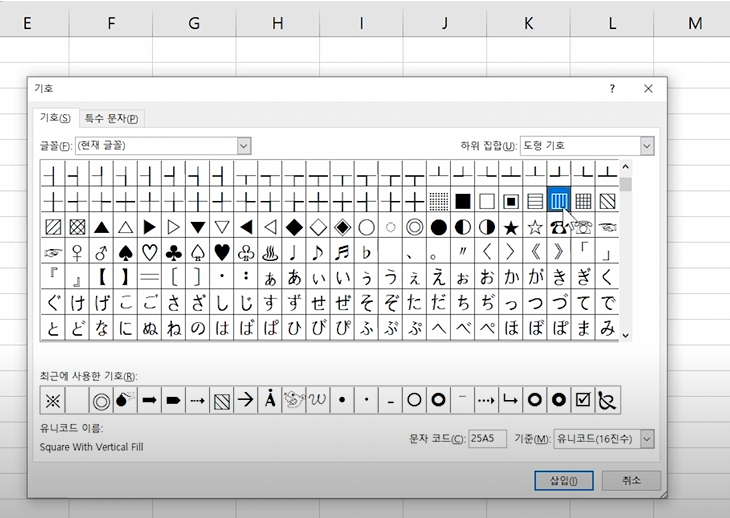
Task: Click the symbol list scrollbar thumb
Action: (625, 184)
